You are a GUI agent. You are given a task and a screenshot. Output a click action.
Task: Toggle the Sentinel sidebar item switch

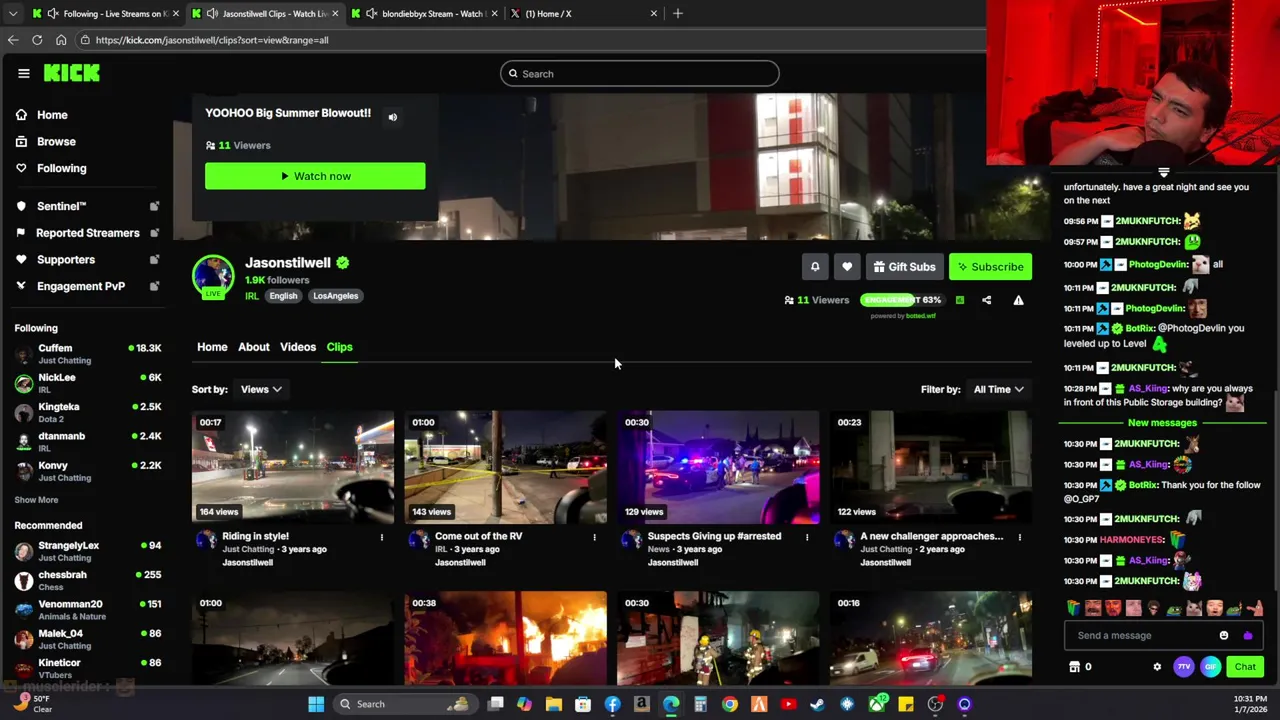[x=154, y=206]
